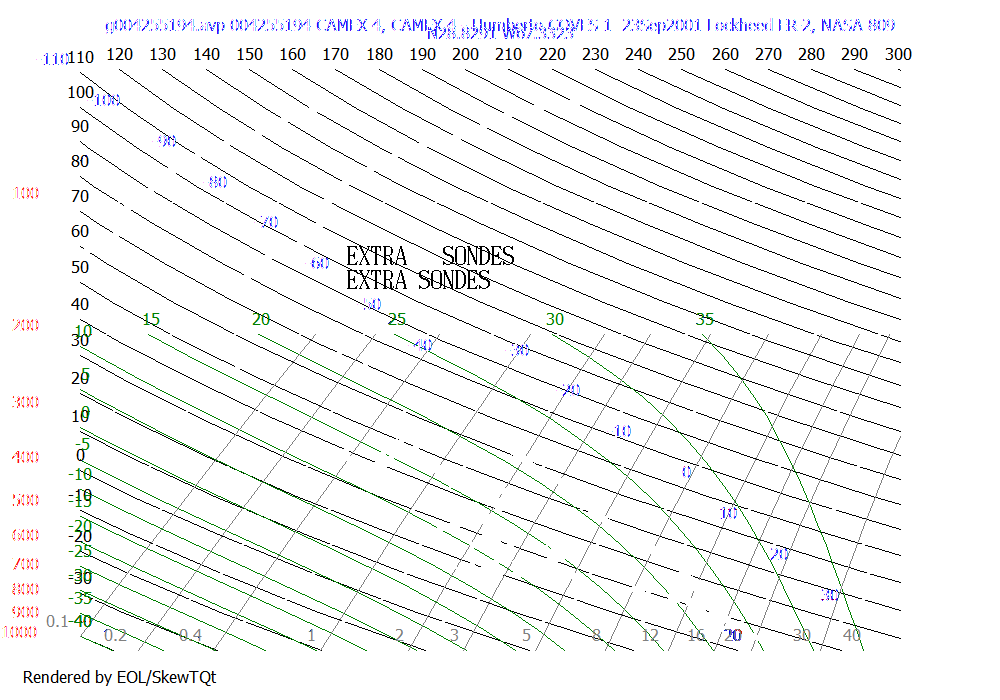Click the green '35' adiabat label above the curve
1000x700 pixels.
pyautogui.click(x=705, y=319)
